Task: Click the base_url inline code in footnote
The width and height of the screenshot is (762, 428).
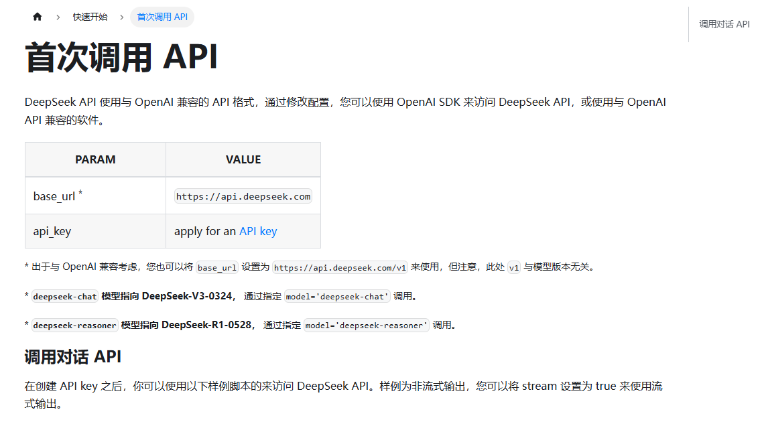Action: pos(217,268)
